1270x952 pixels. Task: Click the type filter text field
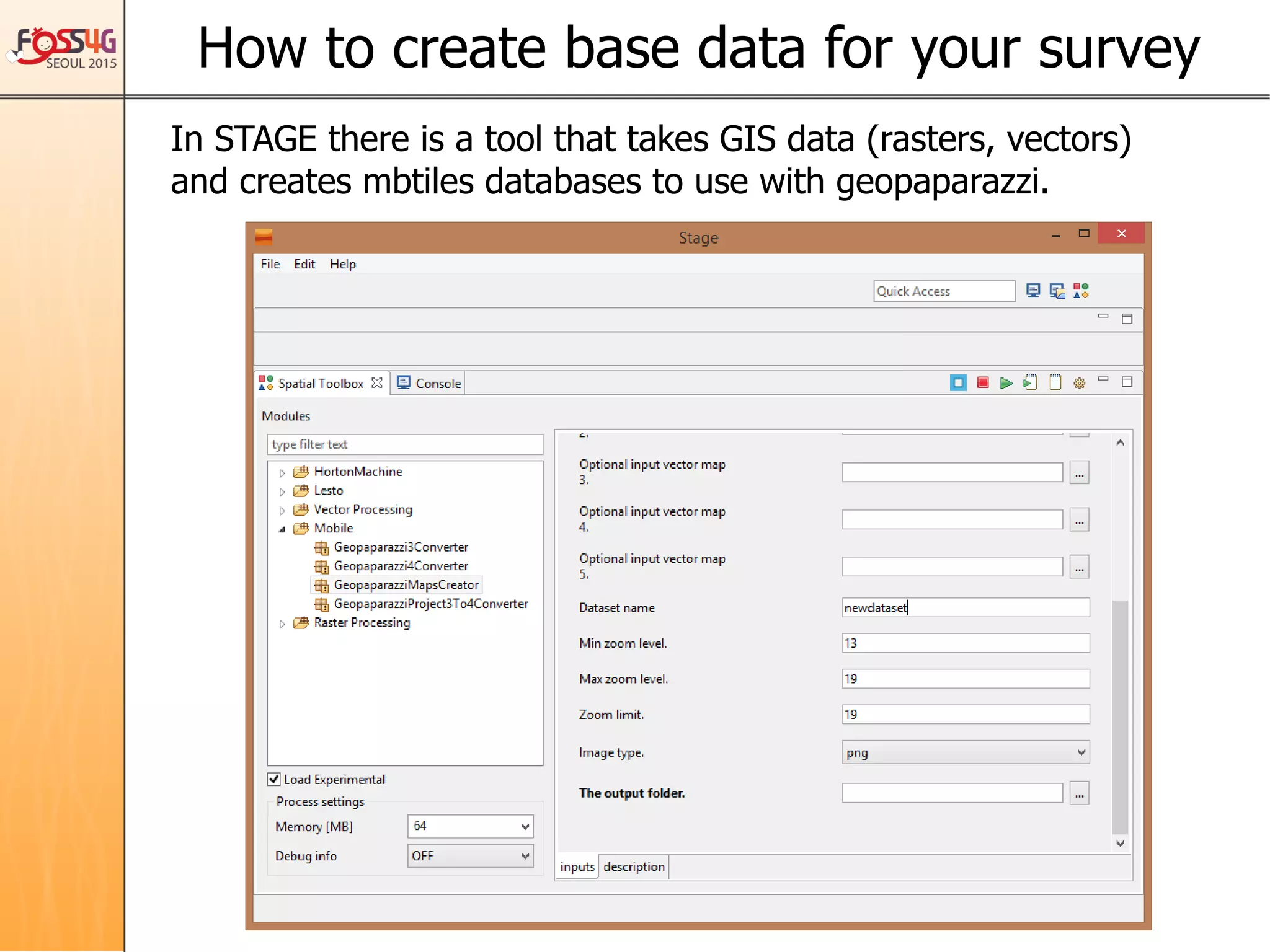pos(405,444)
